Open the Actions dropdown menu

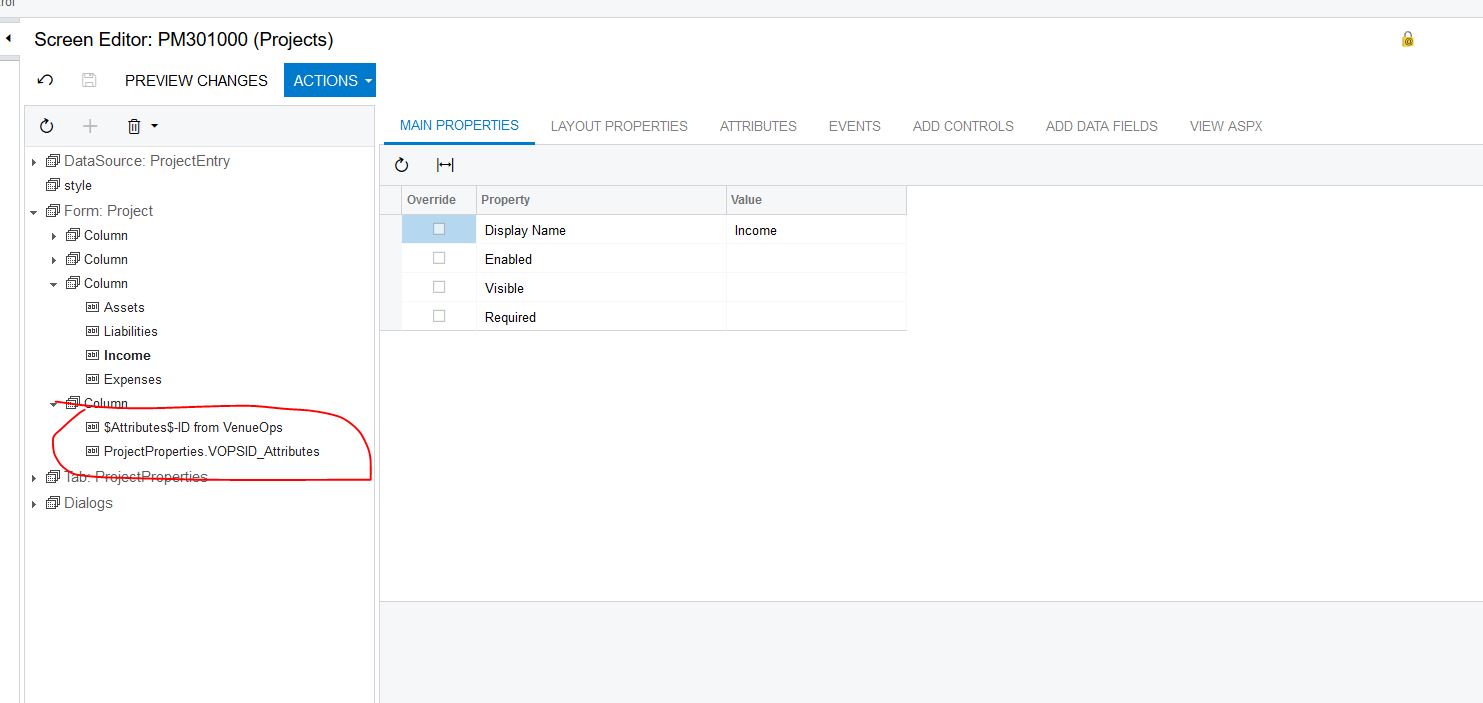click(330, 80)
